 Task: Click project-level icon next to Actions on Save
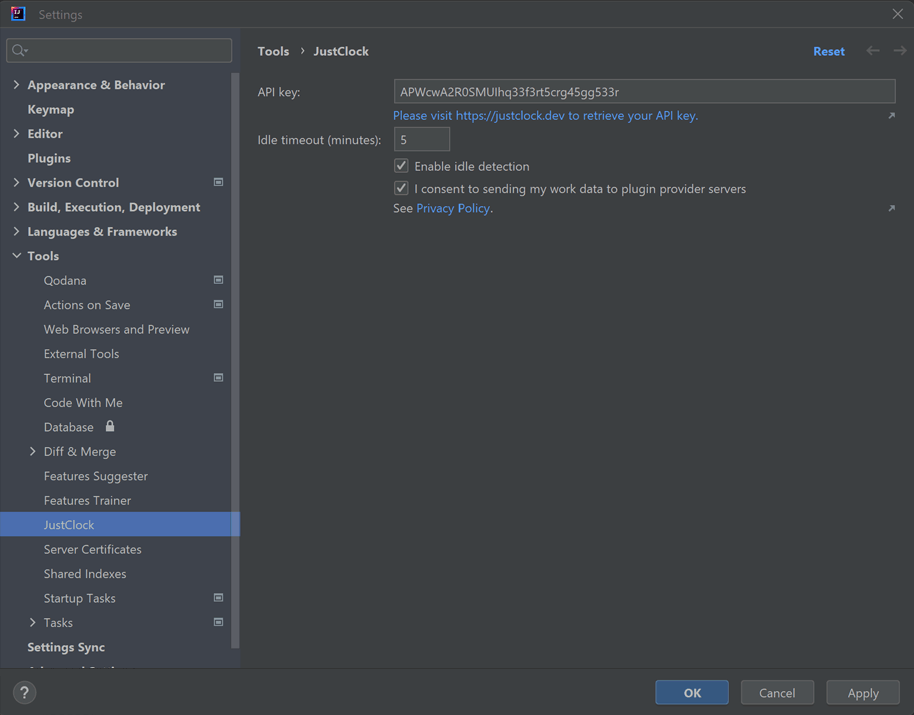219,305
